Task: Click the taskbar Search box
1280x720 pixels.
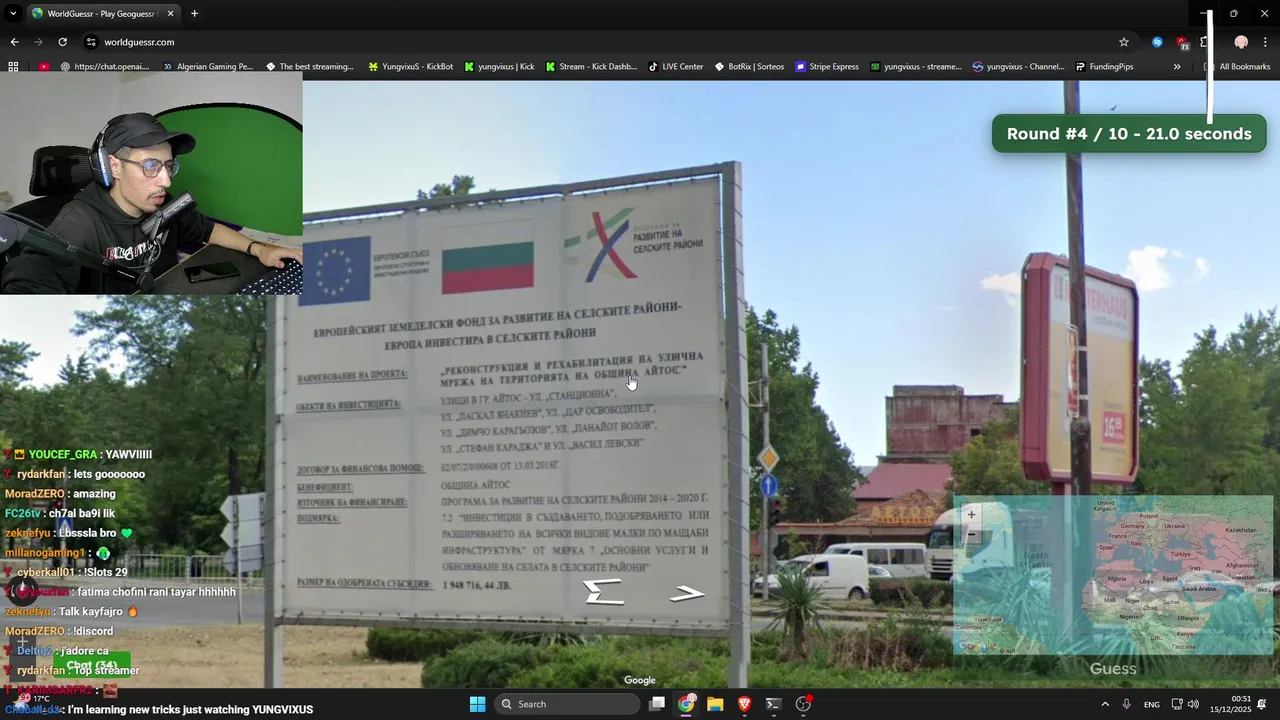Action: click(x=567, y=704)
